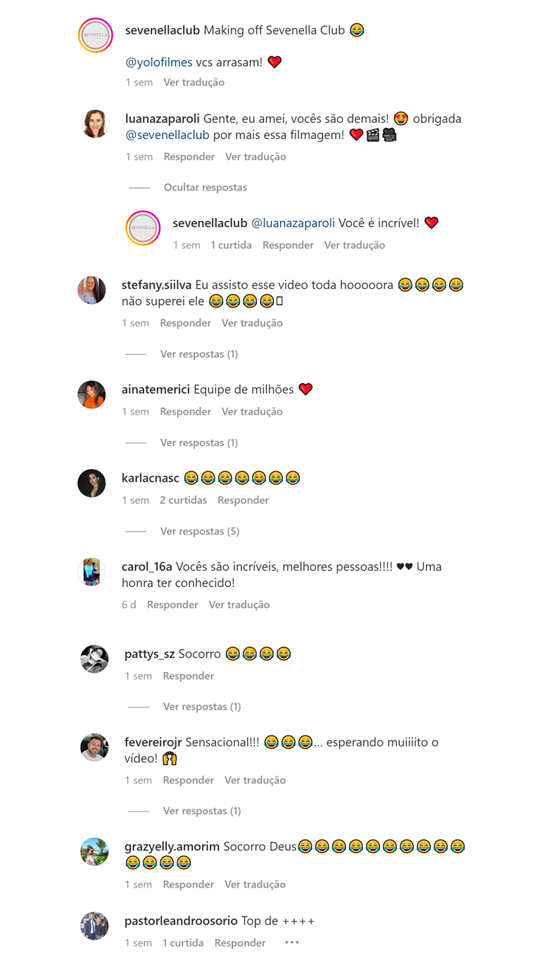Reply to grazyelly.amorim's comment
The height and width of the screenshot is (960, 540).
(x=189, y=884)
